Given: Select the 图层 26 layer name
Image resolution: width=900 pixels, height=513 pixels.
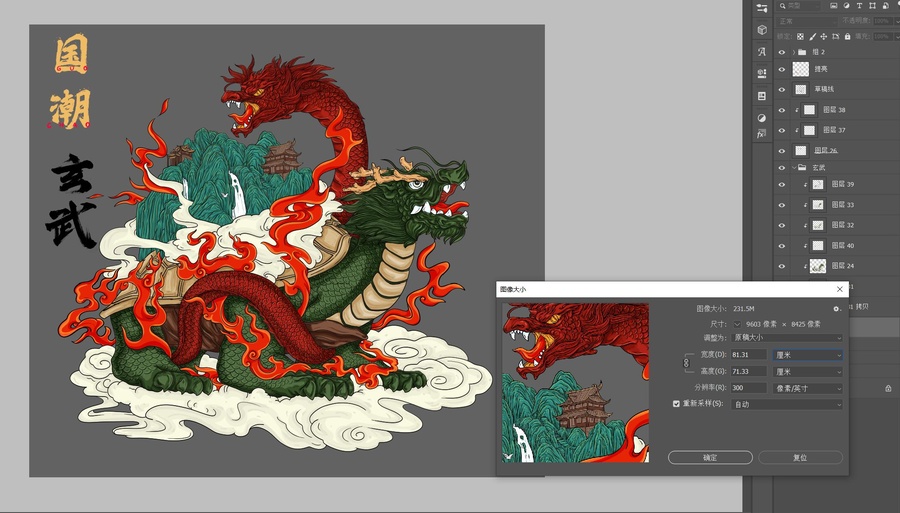Looking at the screenshot, I should point(826,151).
